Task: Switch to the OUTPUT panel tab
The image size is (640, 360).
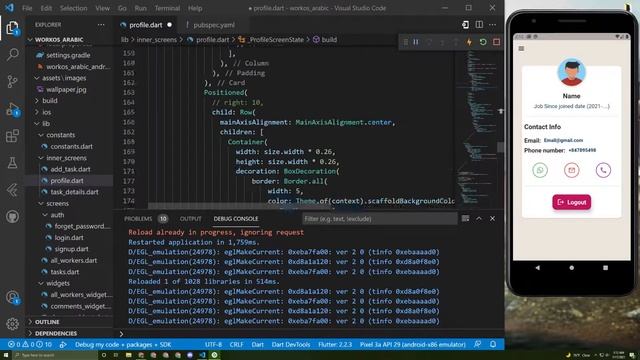Action: (x=191, y=219)
